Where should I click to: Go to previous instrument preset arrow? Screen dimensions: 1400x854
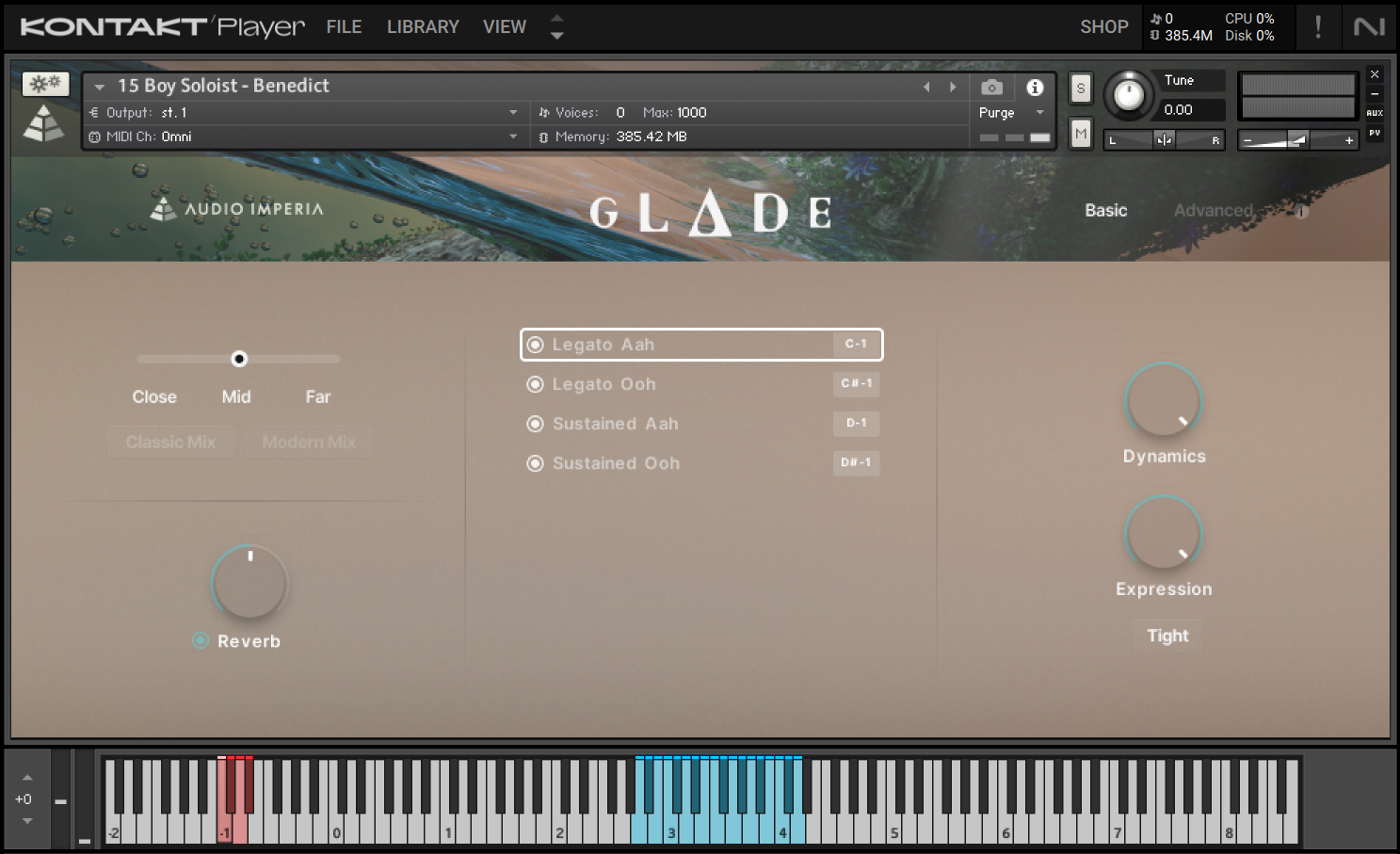coord(926,87)
